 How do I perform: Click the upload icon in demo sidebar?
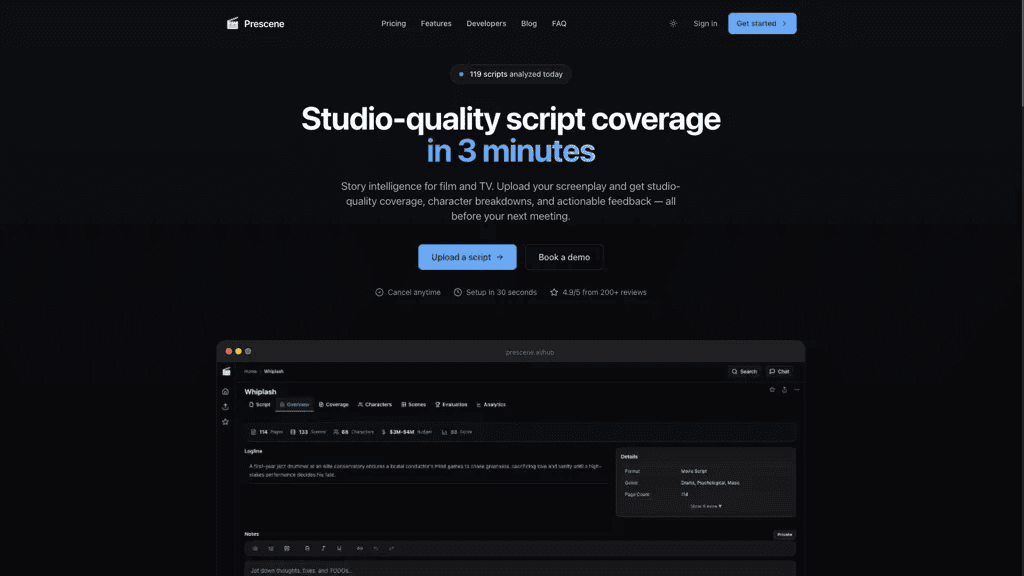pos(225,406)
